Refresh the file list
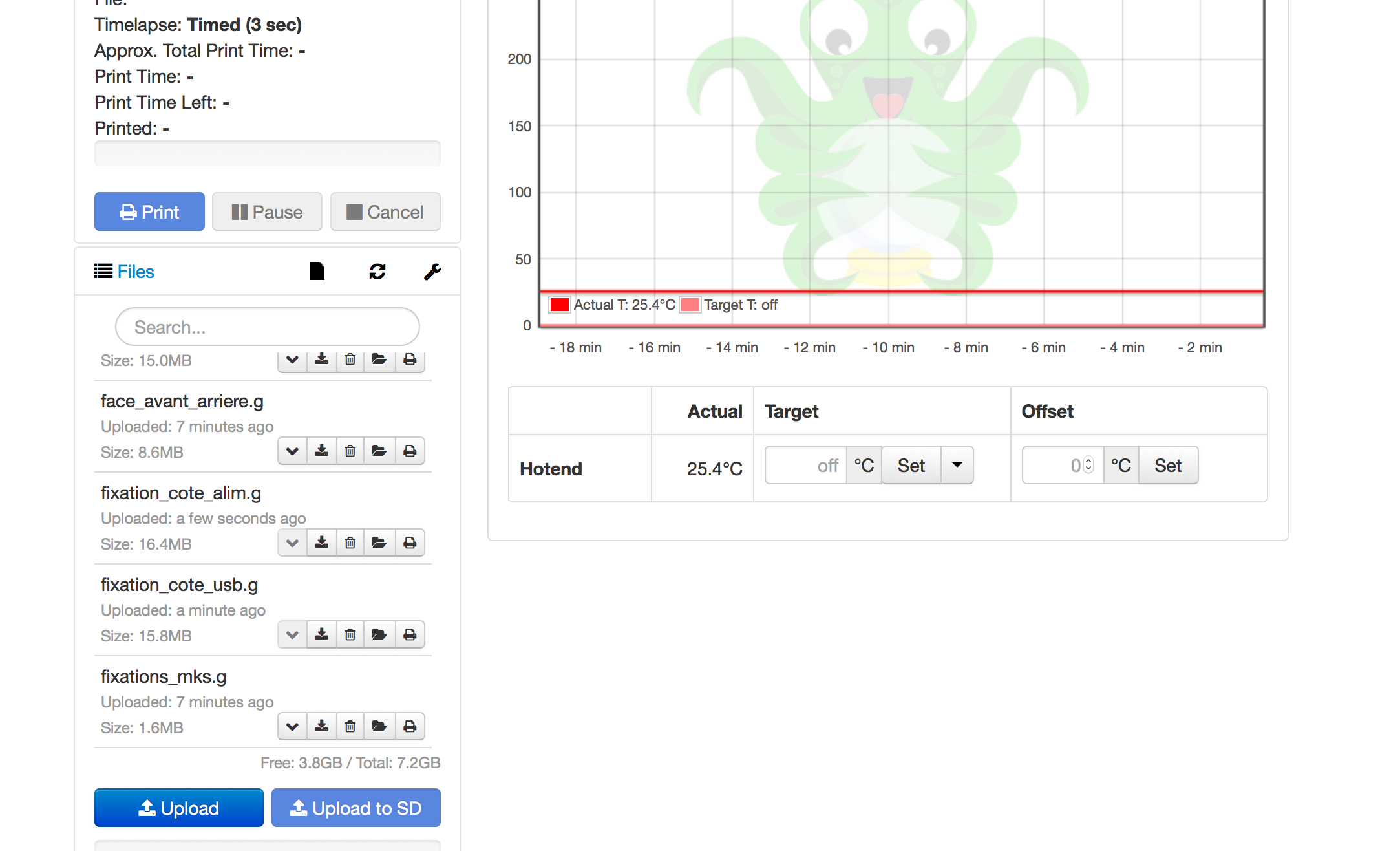 pyautogui.click(x=377, y=272)
